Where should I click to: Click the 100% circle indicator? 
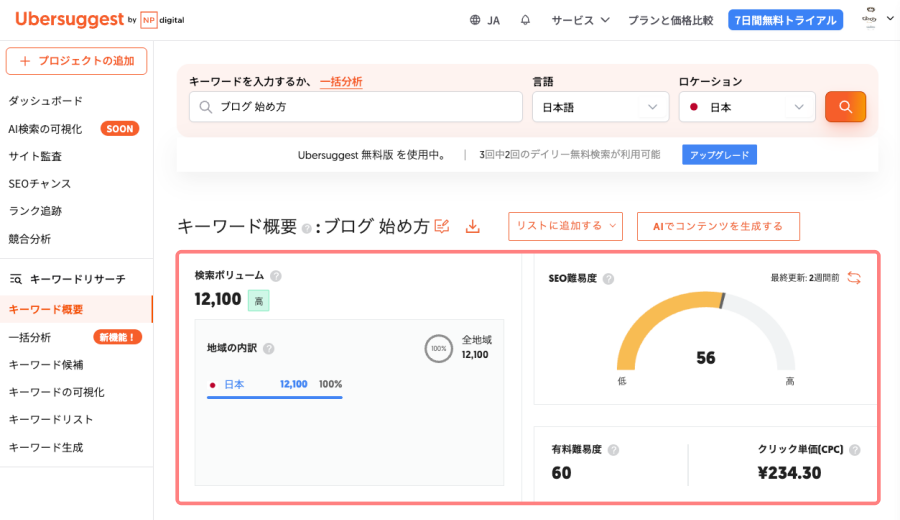pyautogui.click(x=439, y=348)
